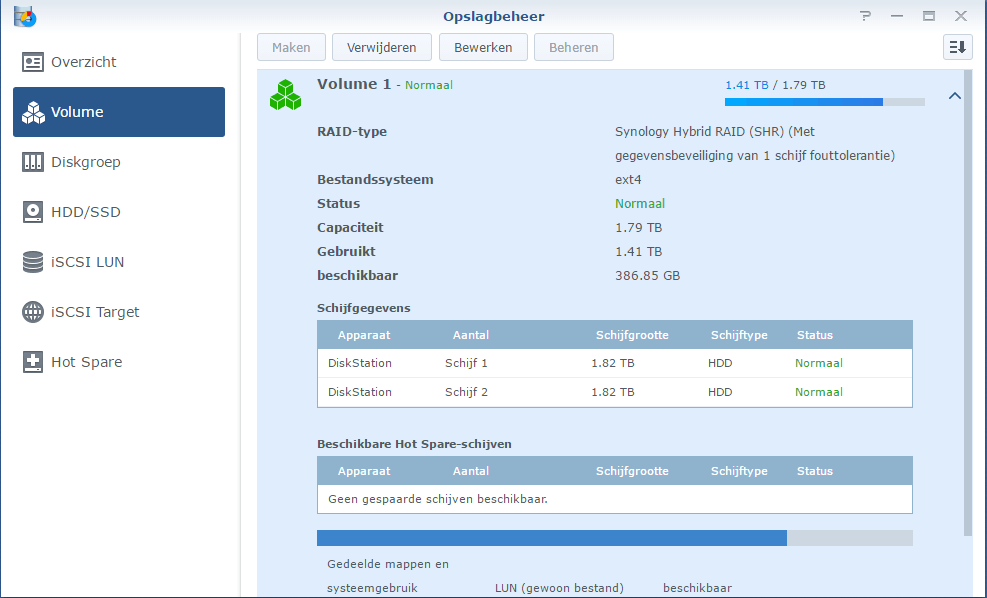This screenshot has height=598, width=987.
Task: Click the green Normaal beside Volume 1 title
Action: tap(429, 85)
